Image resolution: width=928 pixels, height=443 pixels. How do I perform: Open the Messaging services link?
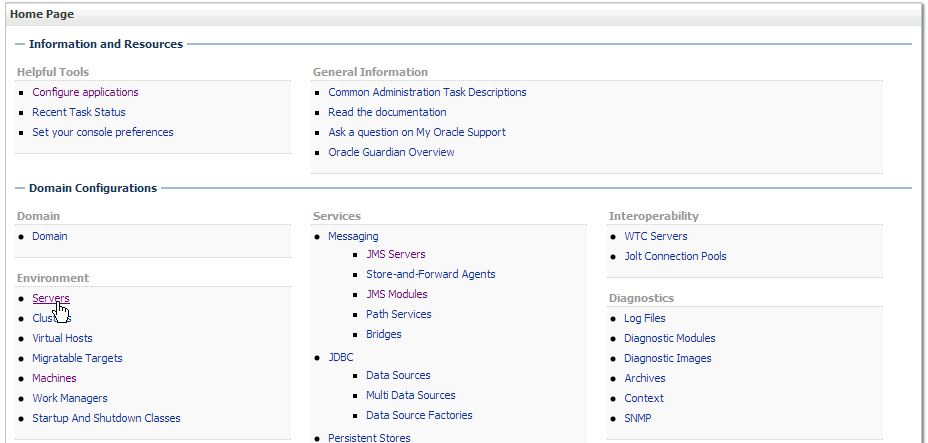coord(353,236)
